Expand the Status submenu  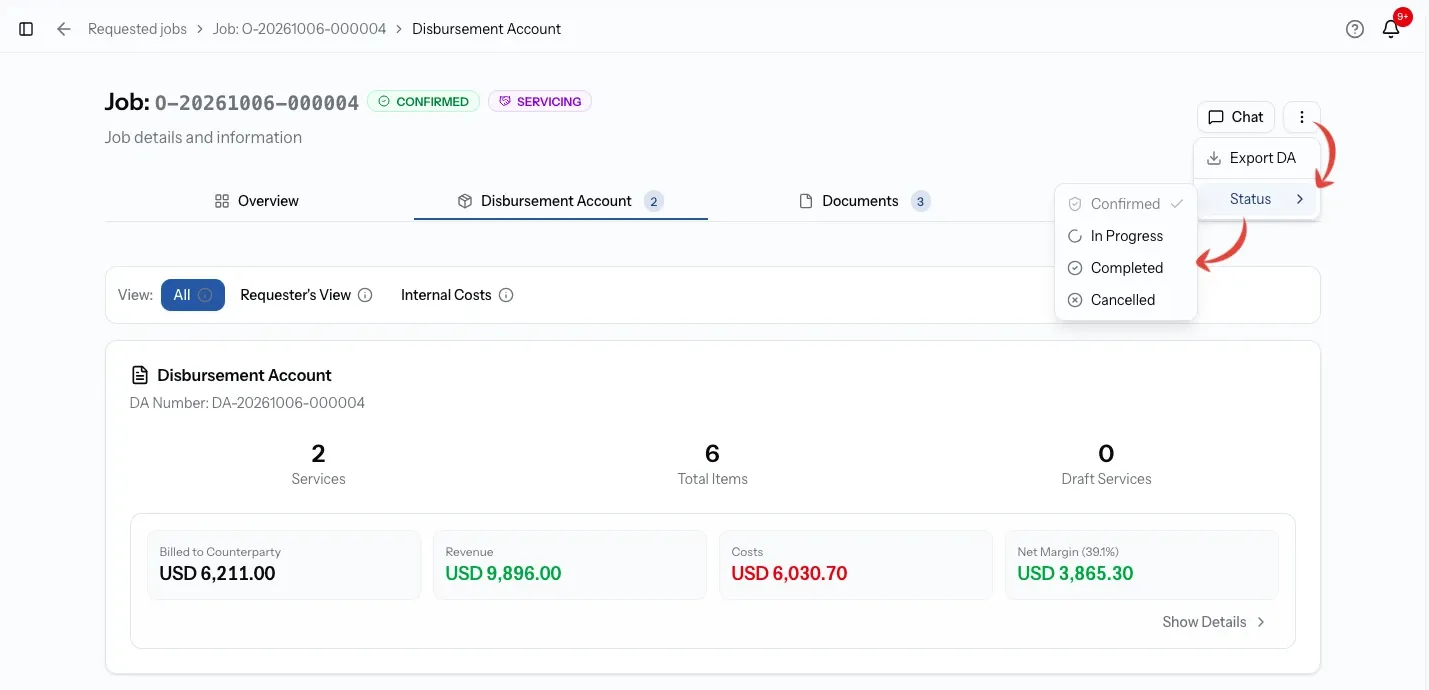(x=1257, y=199)
